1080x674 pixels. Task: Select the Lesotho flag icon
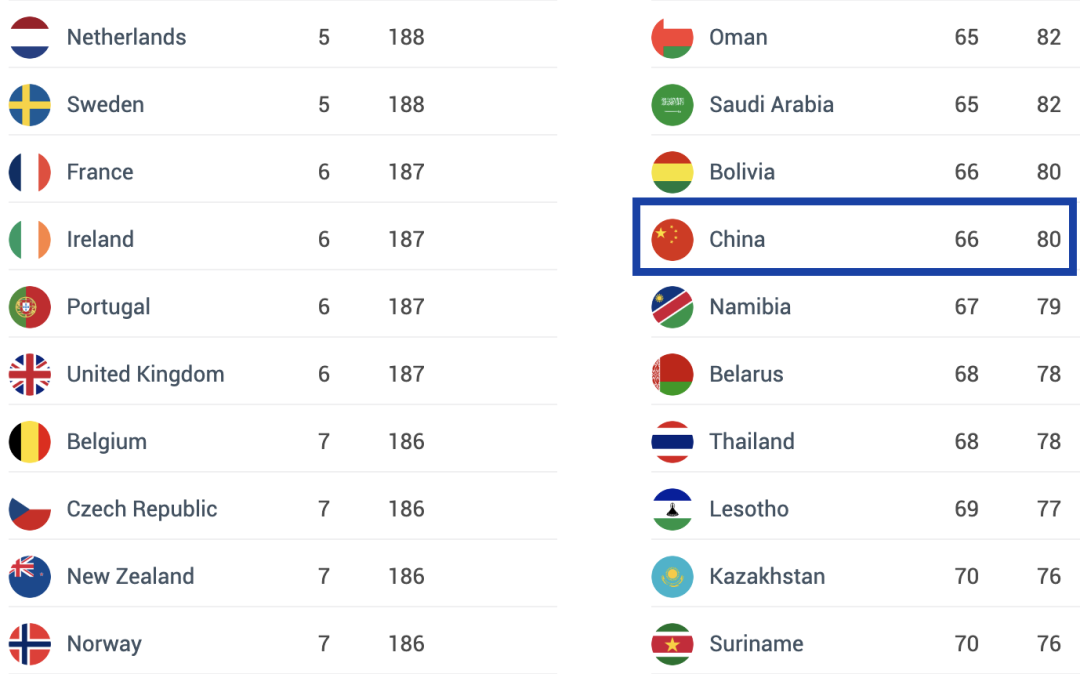coord(672,509)
